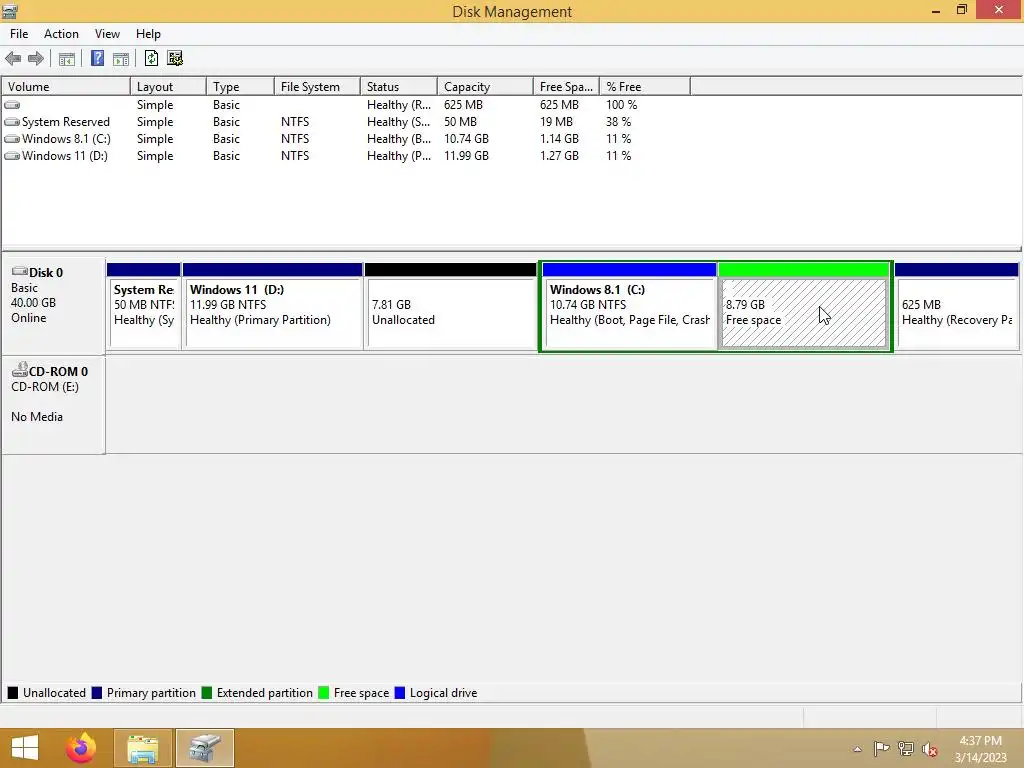Open the View menu
Viewport: 1024px width, 768px height.
tap(107, 34)
